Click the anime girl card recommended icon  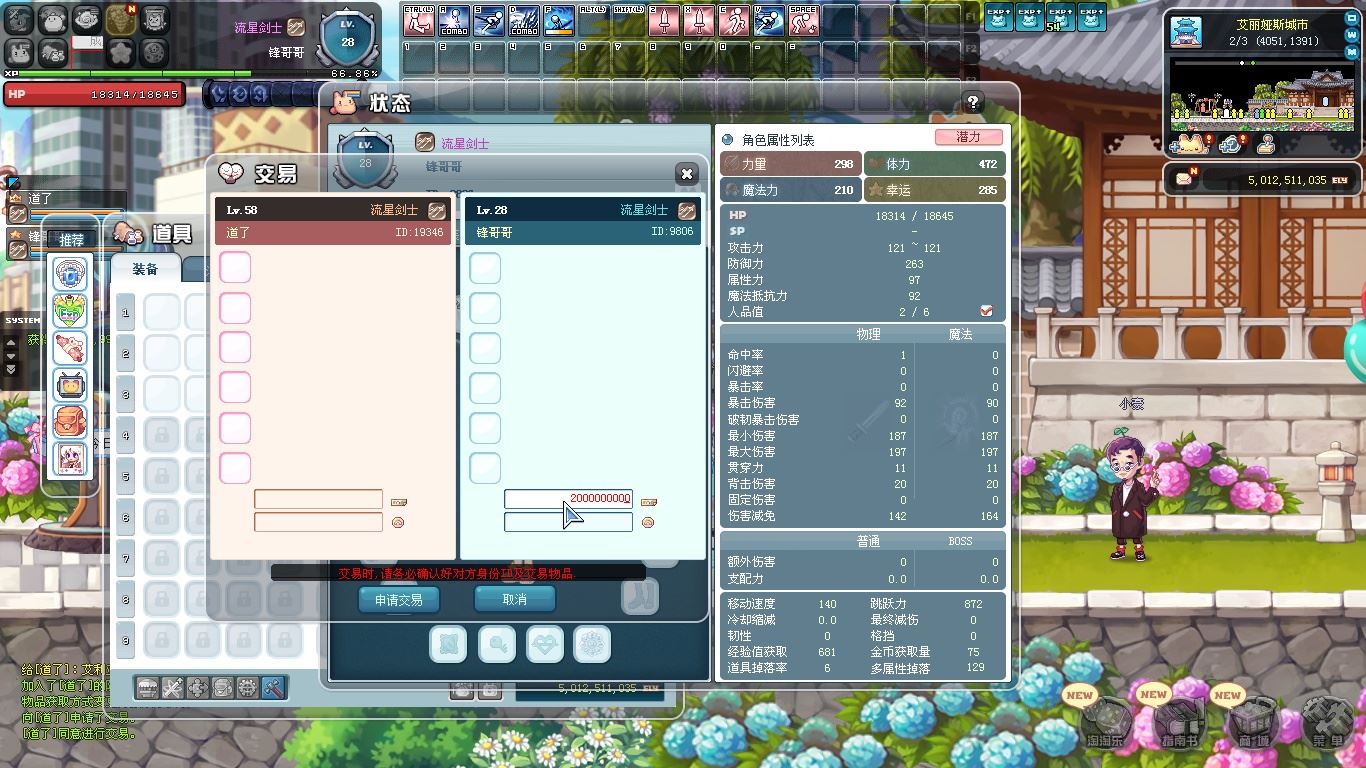[70, 459]
